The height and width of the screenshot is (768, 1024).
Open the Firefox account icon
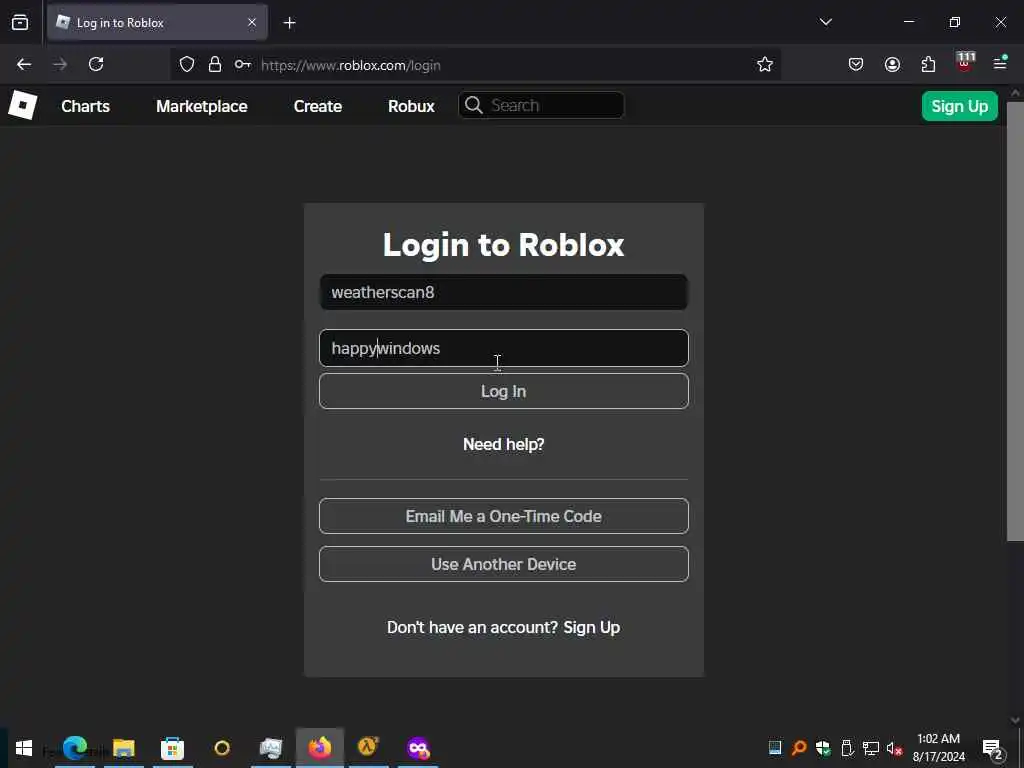(x=892, y=65)
